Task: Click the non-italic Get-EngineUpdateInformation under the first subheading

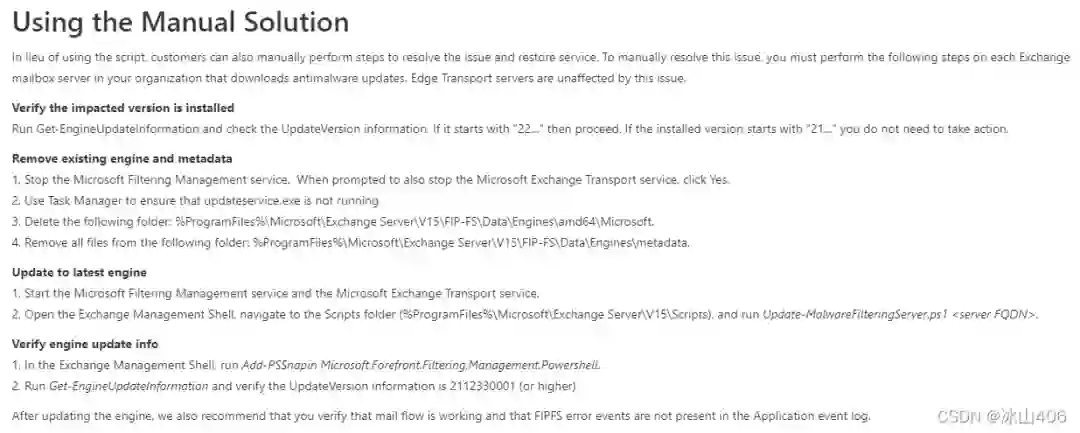Action: (118, 129)
